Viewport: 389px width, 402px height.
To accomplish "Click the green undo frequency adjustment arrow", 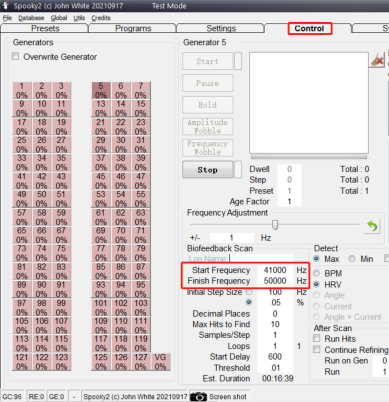I will point(372,226).
